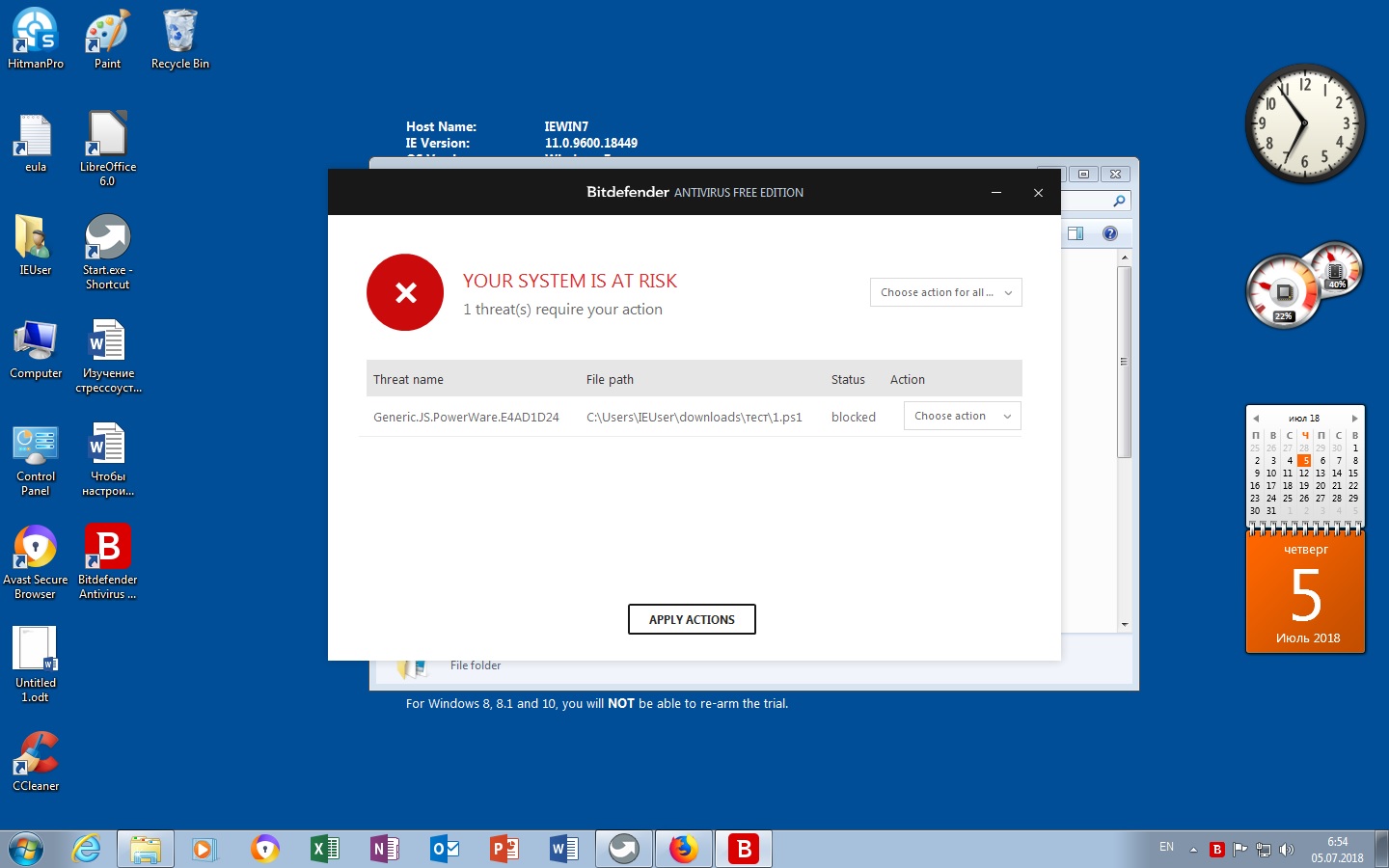Launch Internet Explorer from the taskbar
The width and height of the screenshot is (1389, 868).
[87, 849]
